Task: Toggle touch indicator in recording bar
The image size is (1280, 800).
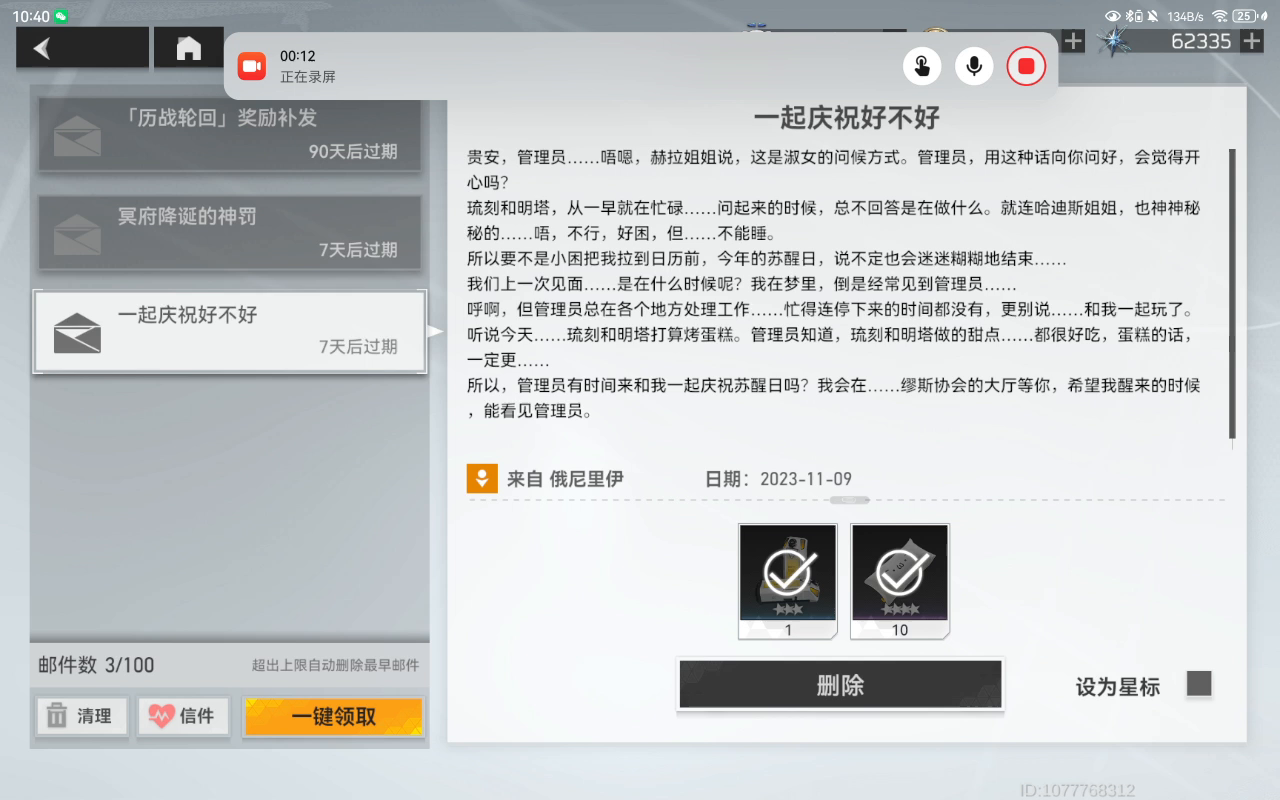Action: click(921, 67)
